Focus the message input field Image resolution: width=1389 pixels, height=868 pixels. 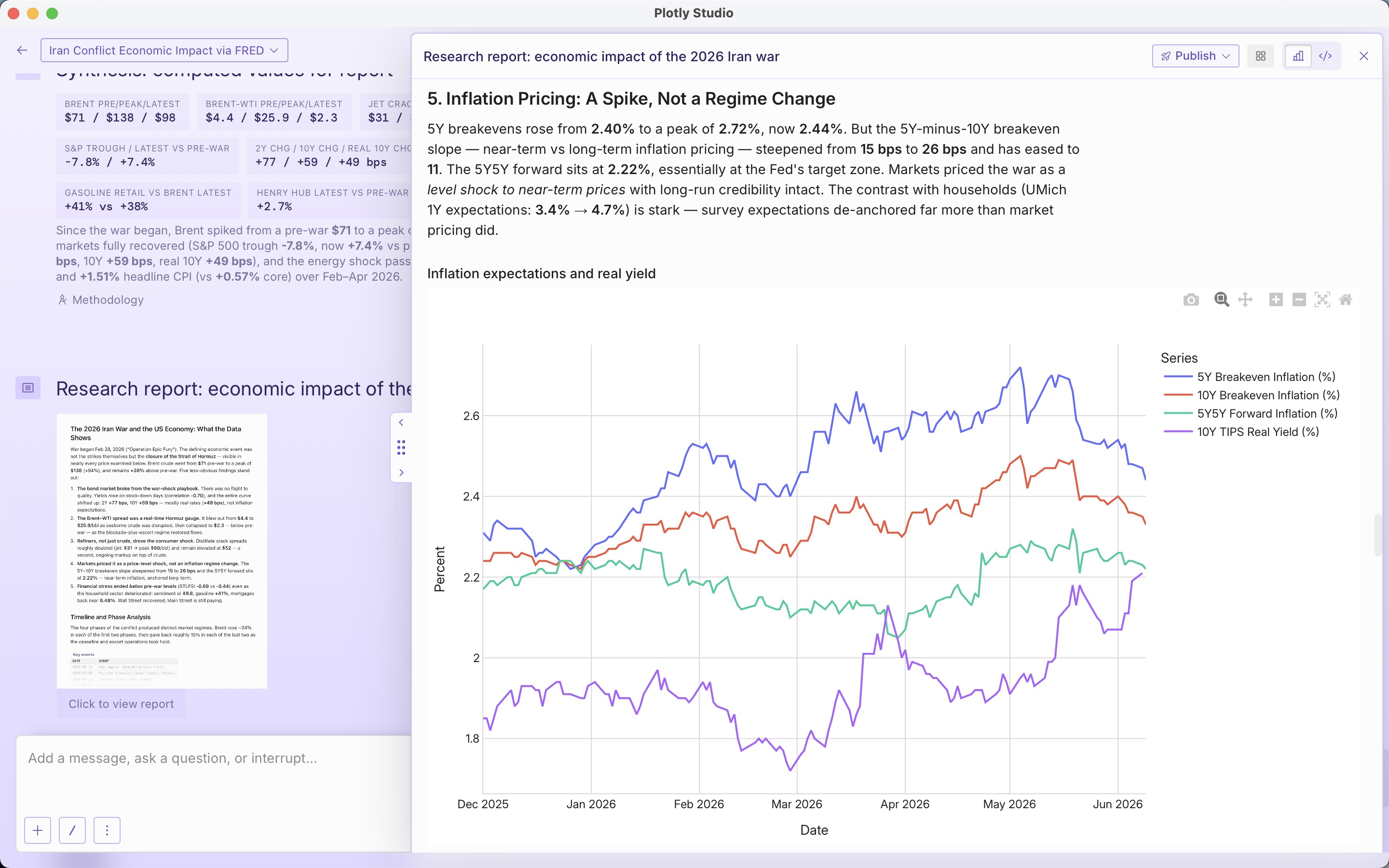click(x=214, y=759)
